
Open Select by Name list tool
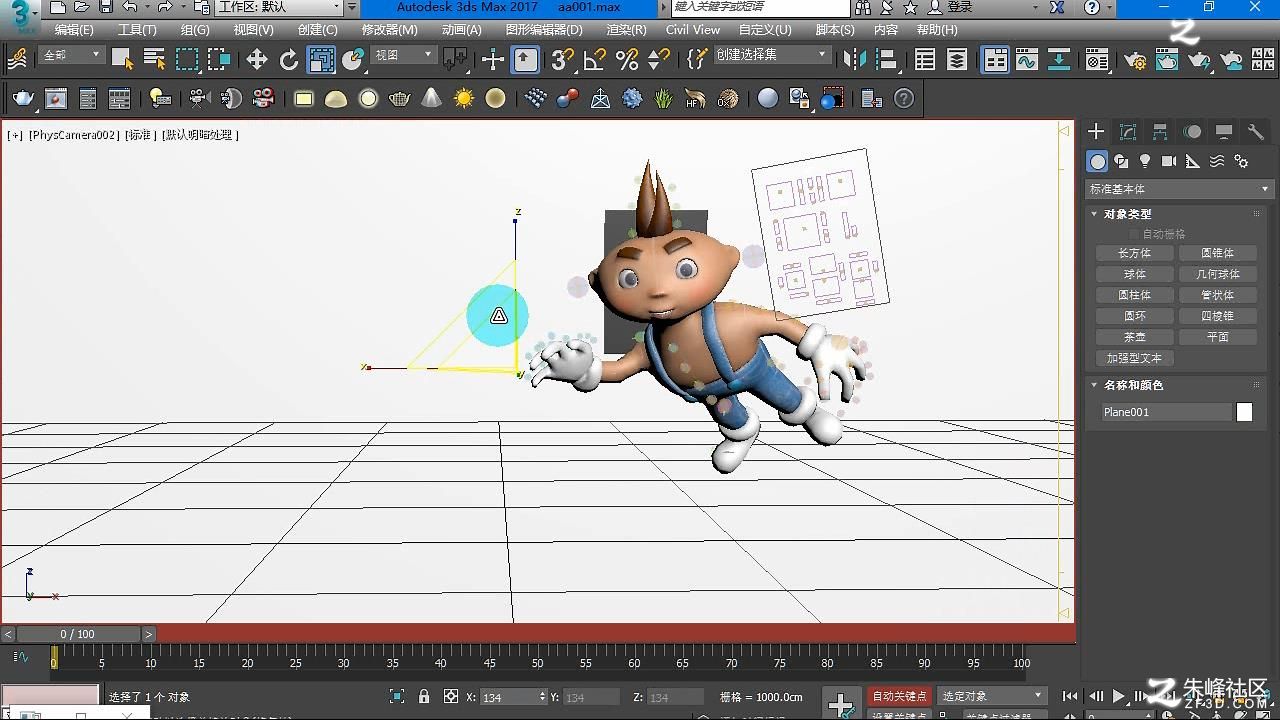tap(154, 59)
